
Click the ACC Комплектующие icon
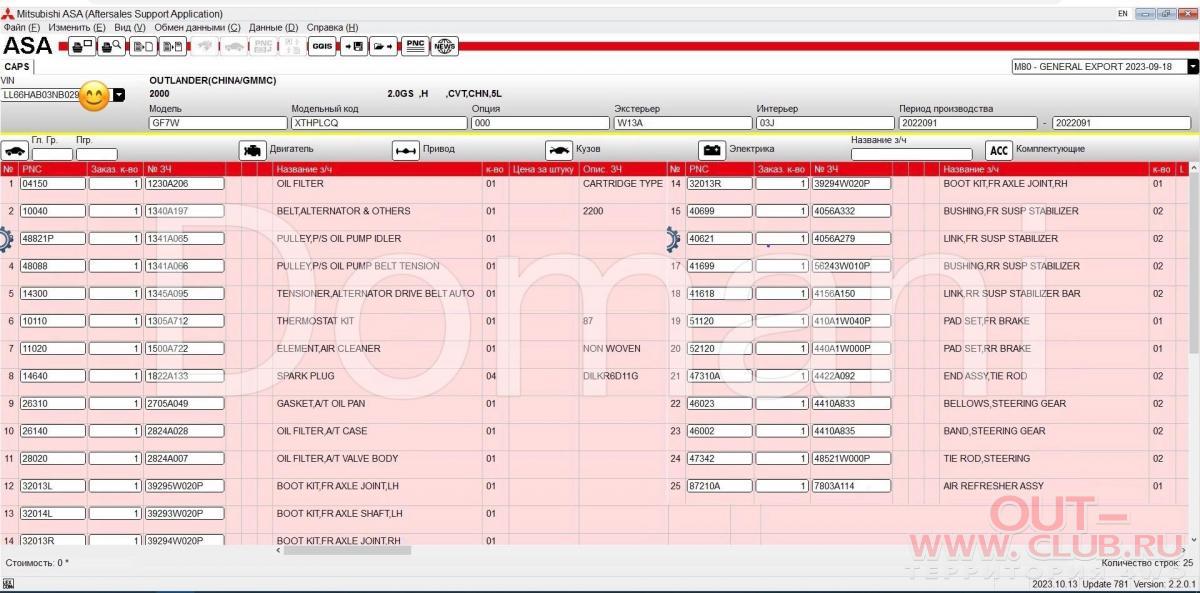tap(998, 150)
